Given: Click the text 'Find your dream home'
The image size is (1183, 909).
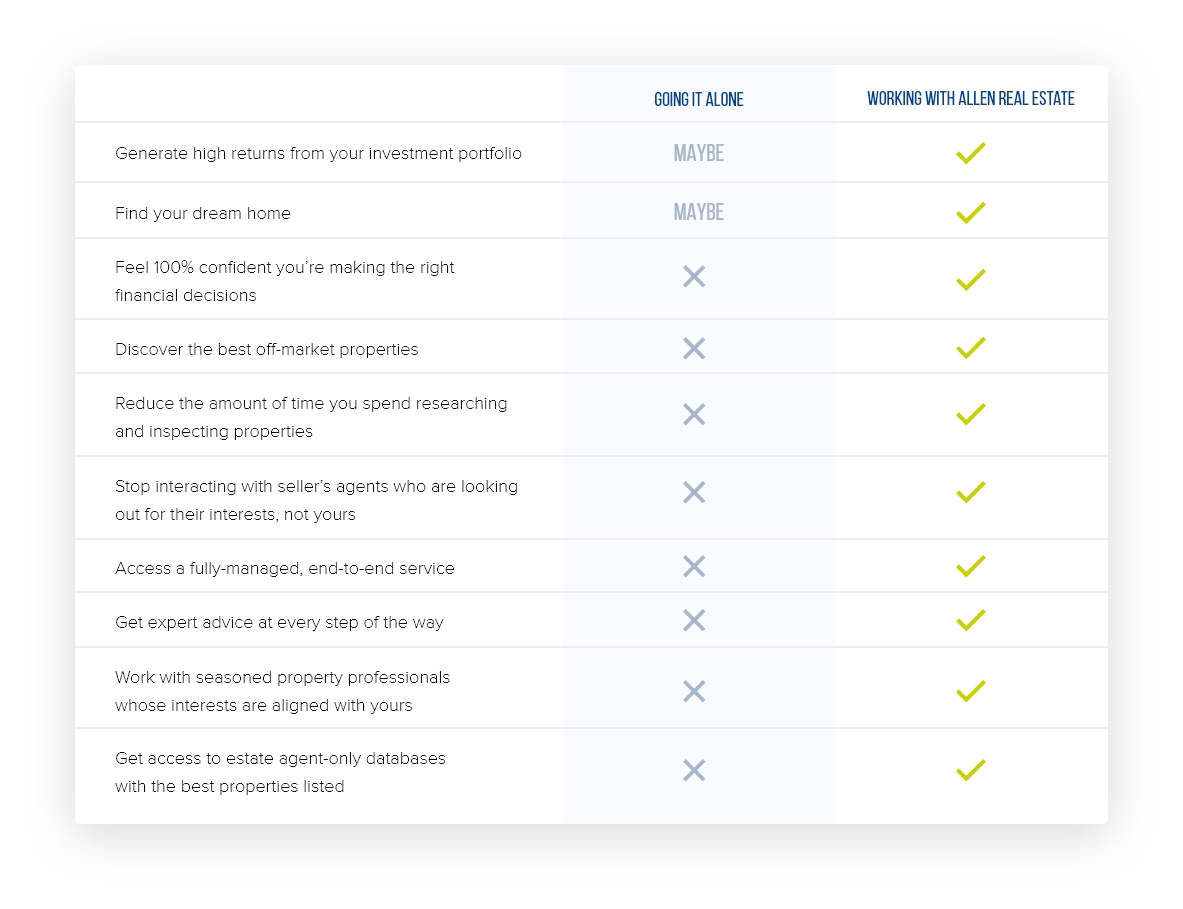Looking at the screenshot, I should (203, 213).
